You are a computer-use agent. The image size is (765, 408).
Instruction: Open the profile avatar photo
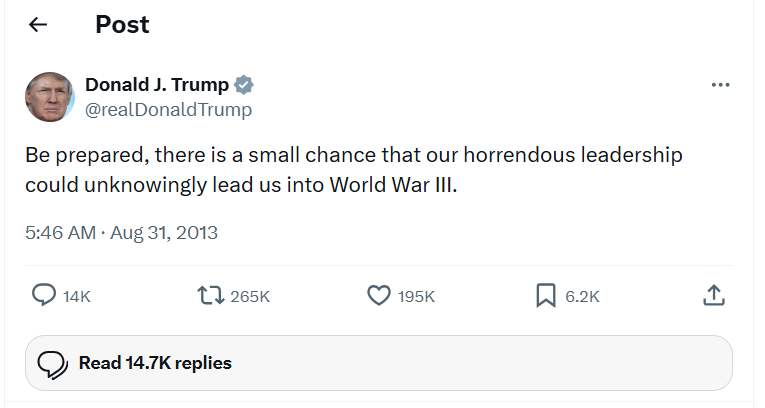pyautogui.click(x=49, y=97)
